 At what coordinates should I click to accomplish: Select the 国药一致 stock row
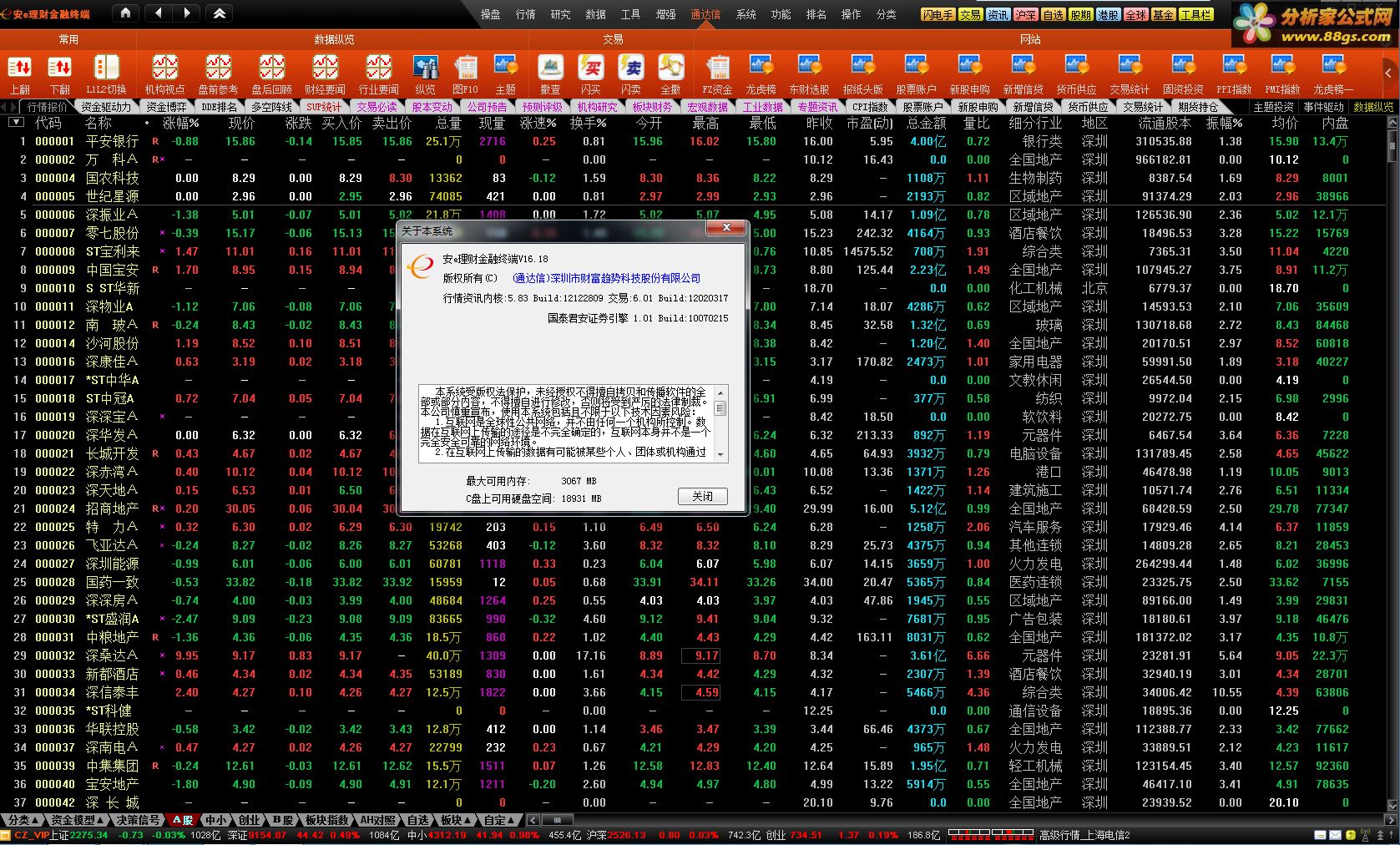[x=693, y=582]
